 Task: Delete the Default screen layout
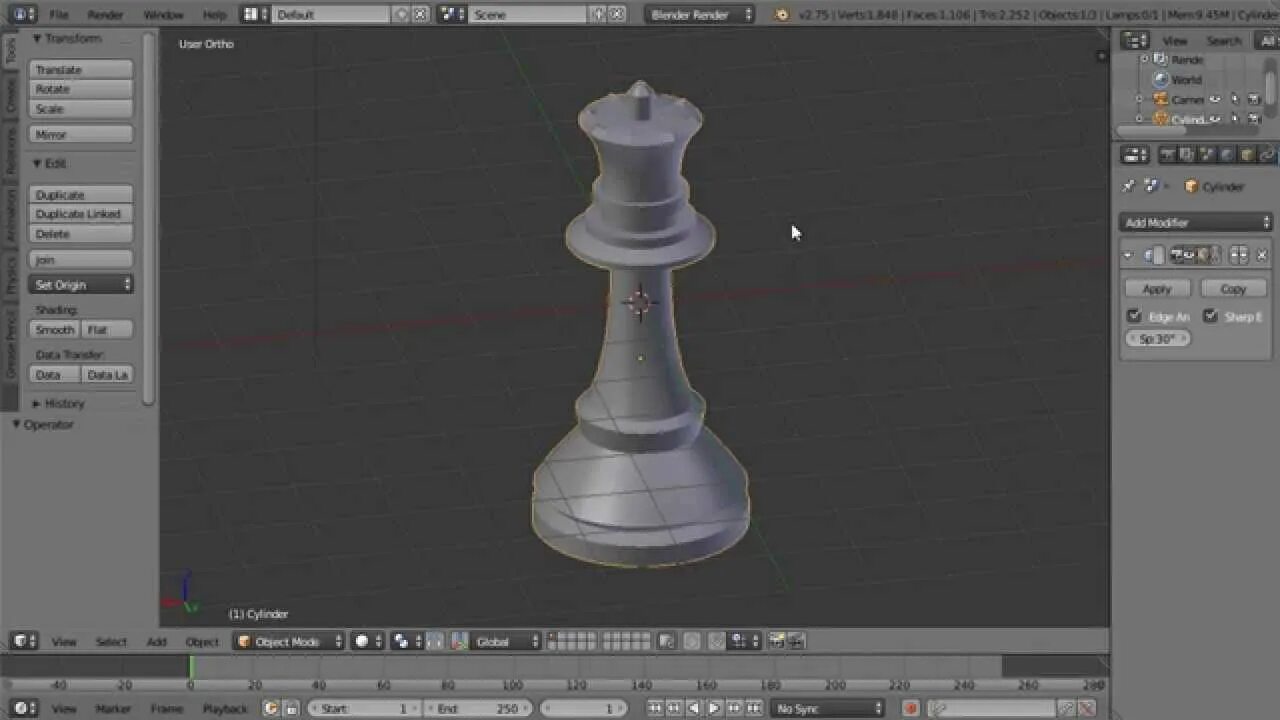click(421, 14)
